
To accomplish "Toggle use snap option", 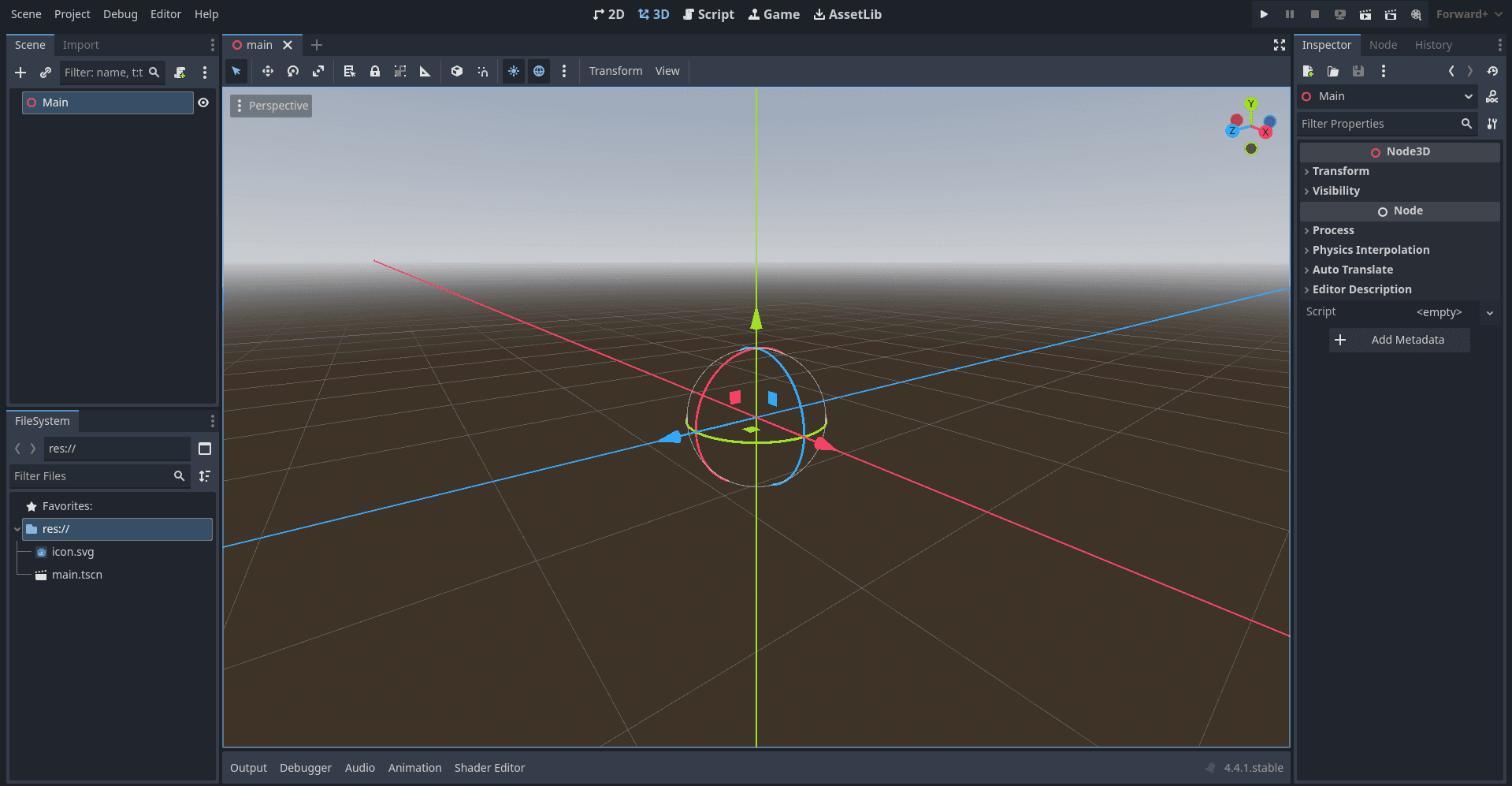I will point(482,71).
